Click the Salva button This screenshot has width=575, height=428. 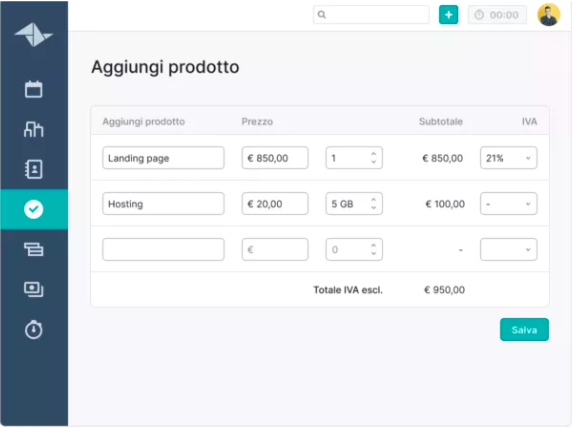tap(524, 329)
